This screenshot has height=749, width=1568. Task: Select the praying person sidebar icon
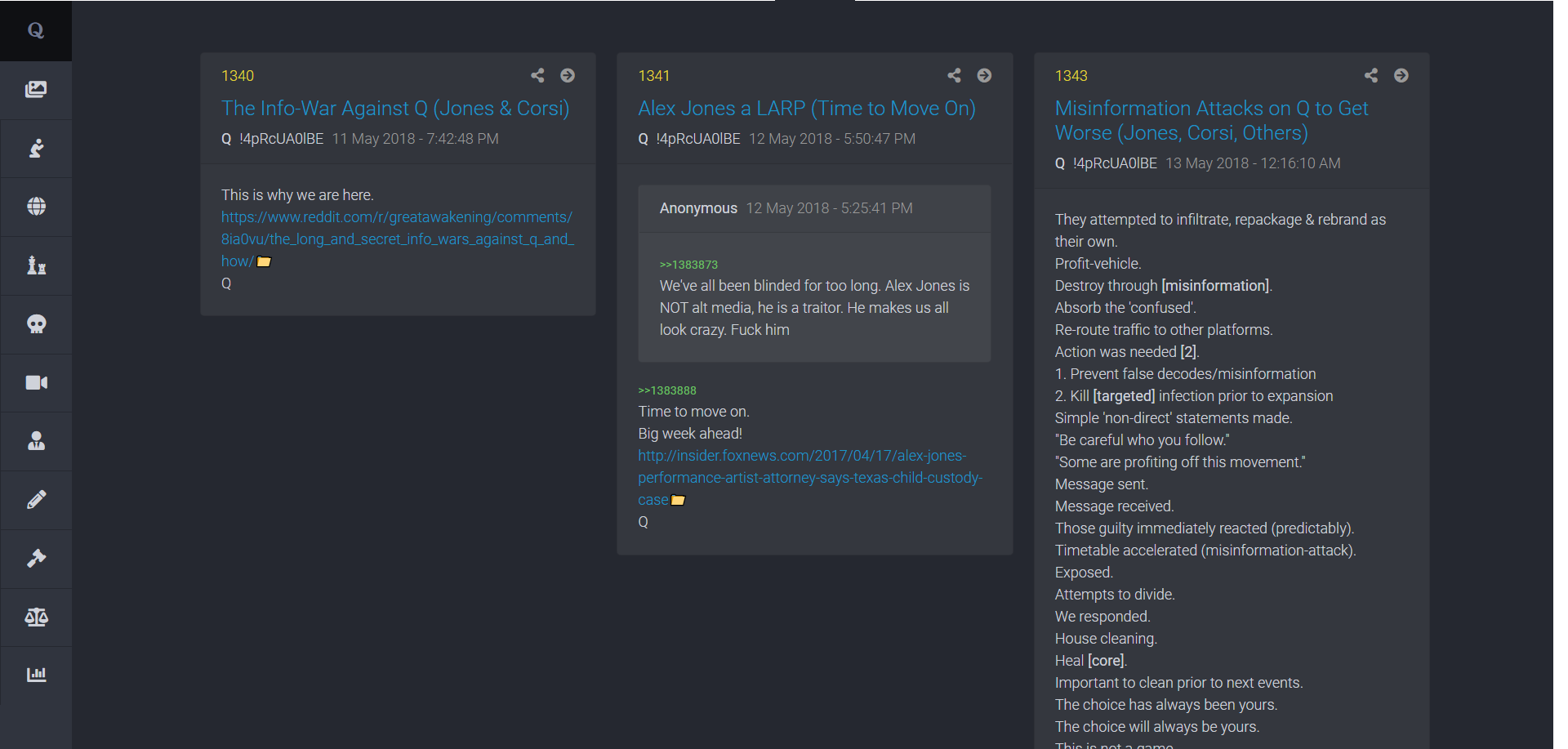pyautogui.click(x=36, y=149)
